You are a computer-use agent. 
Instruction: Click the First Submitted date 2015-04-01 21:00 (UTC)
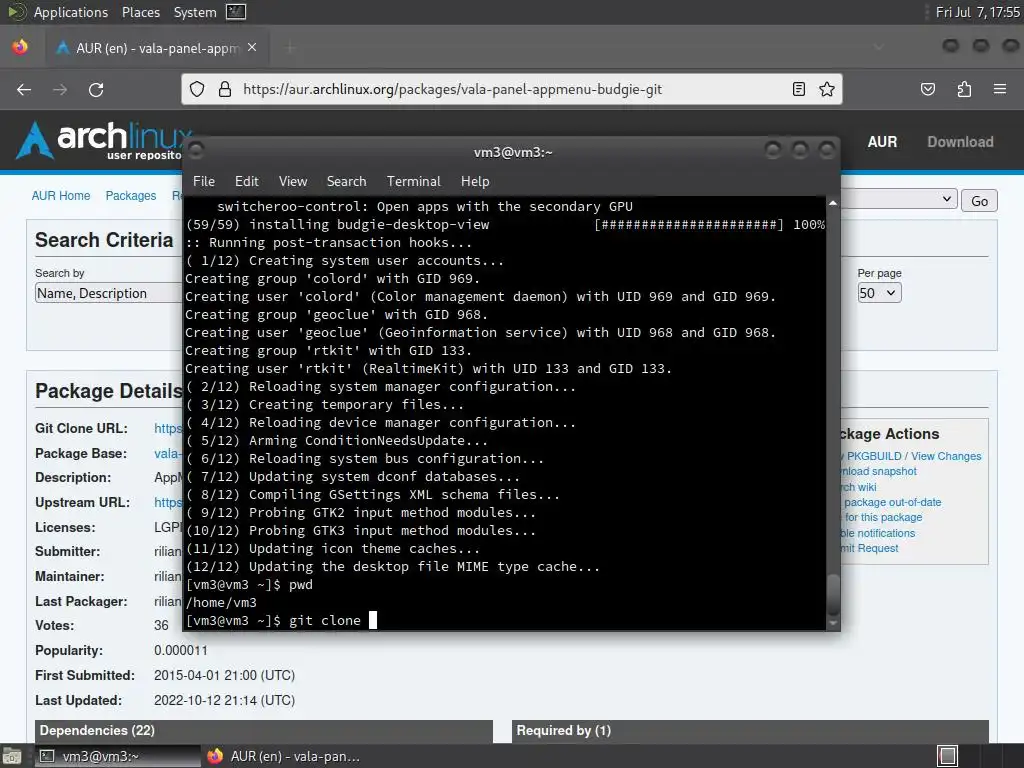pos(224,675)
